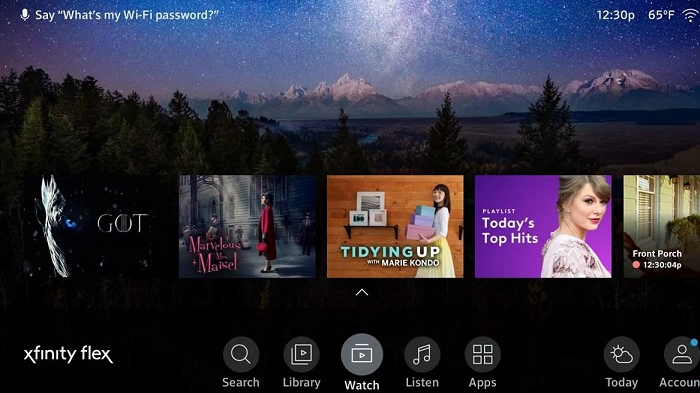Open Tidying Up with Marie Kondo tile

[x=395, y=226]
